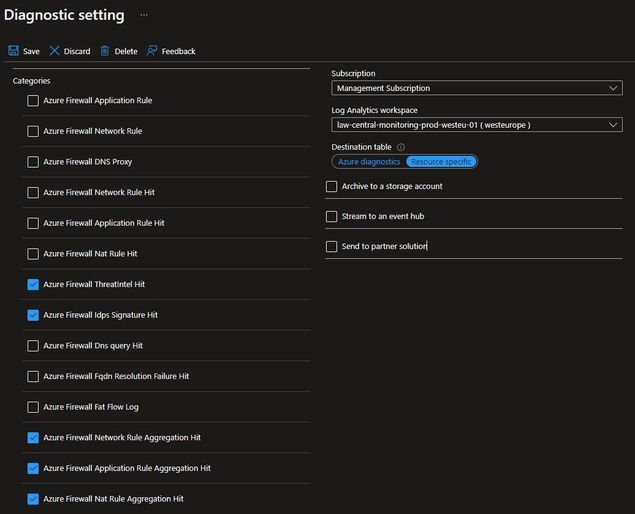Expand the Subscription dropdown chevron
Image resolution: width=635 pixels, height=514 pixels.
tap(613, 88)
